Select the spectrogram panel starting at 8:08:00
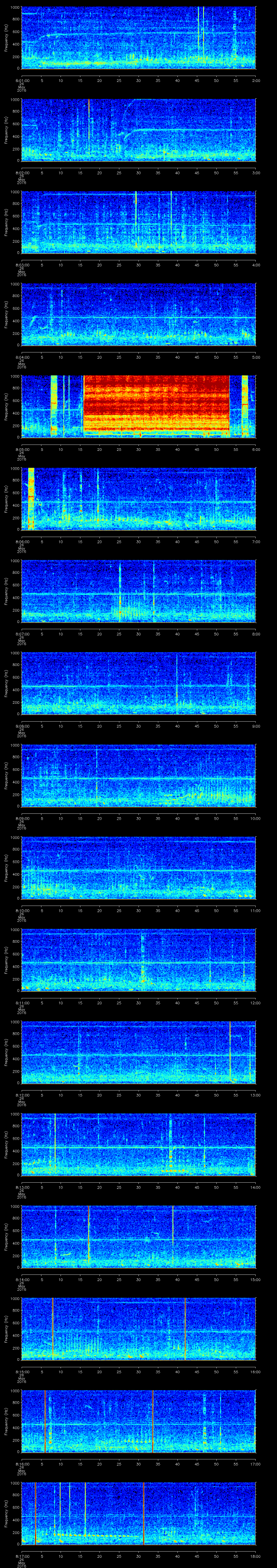The height and width of the screenshot is (1568, 277). click(x=139, y=683)
